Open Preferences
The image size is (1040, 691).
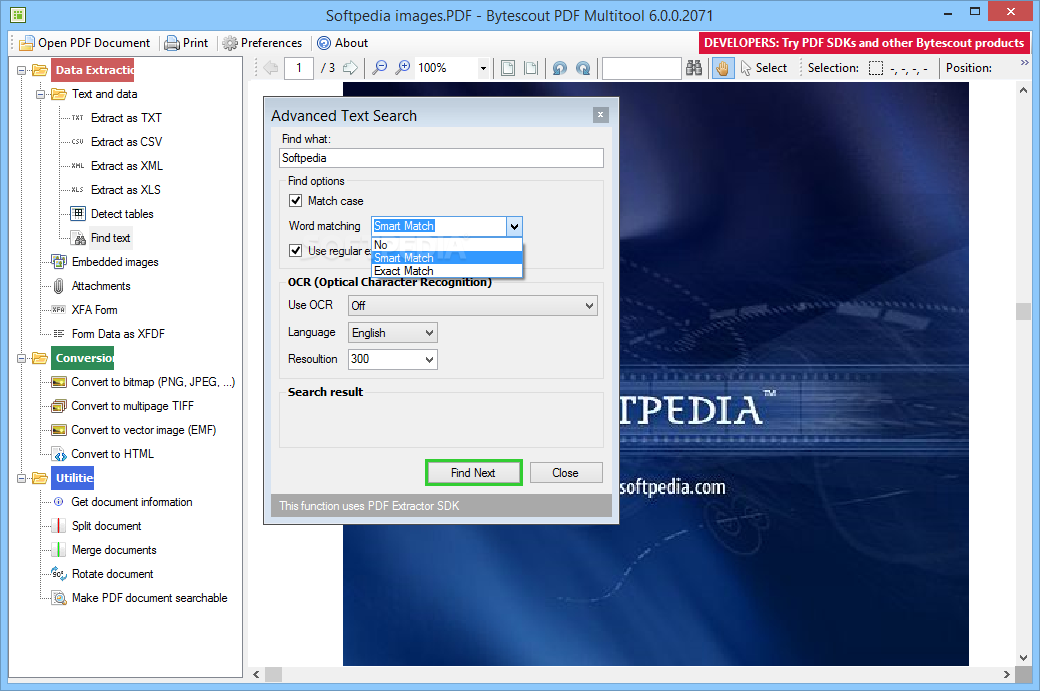262,43
